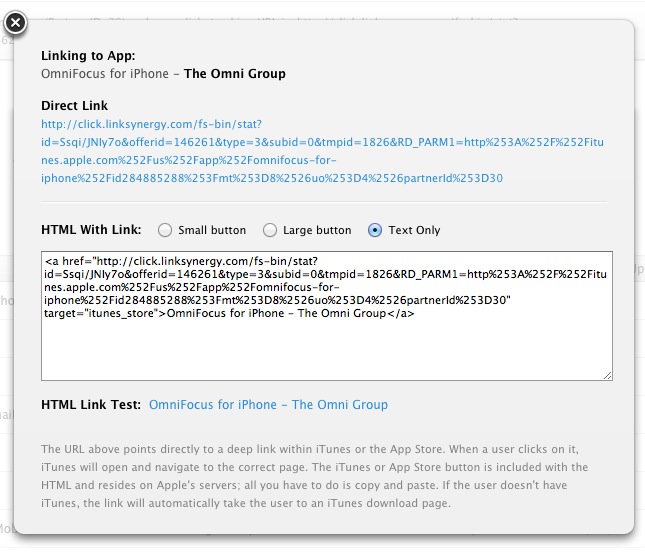Viewport: 645px width, 552px height.
Task: Click 'The Omni Group' bold text
Action: coord(235,74)
